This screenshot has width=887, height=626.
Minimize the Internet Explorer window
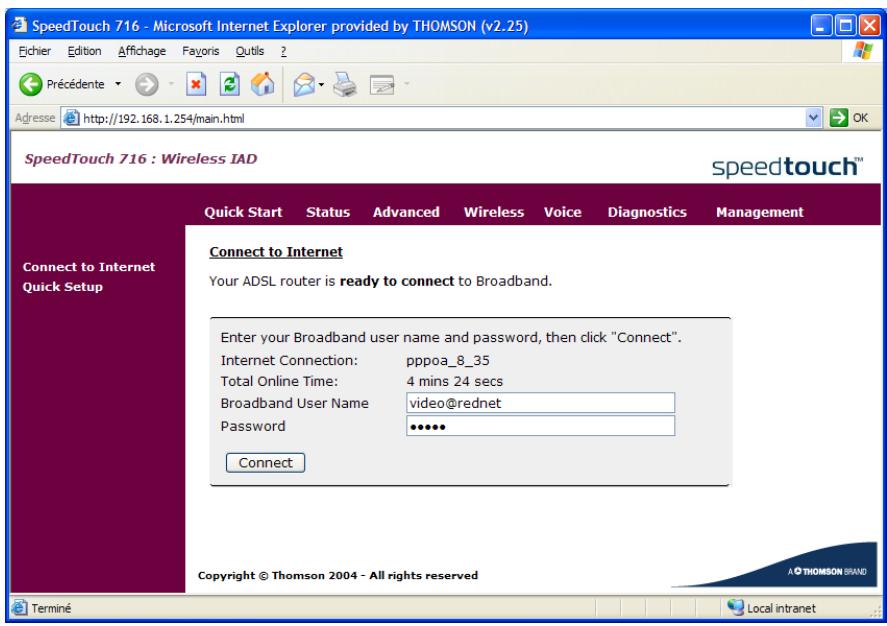821,25
